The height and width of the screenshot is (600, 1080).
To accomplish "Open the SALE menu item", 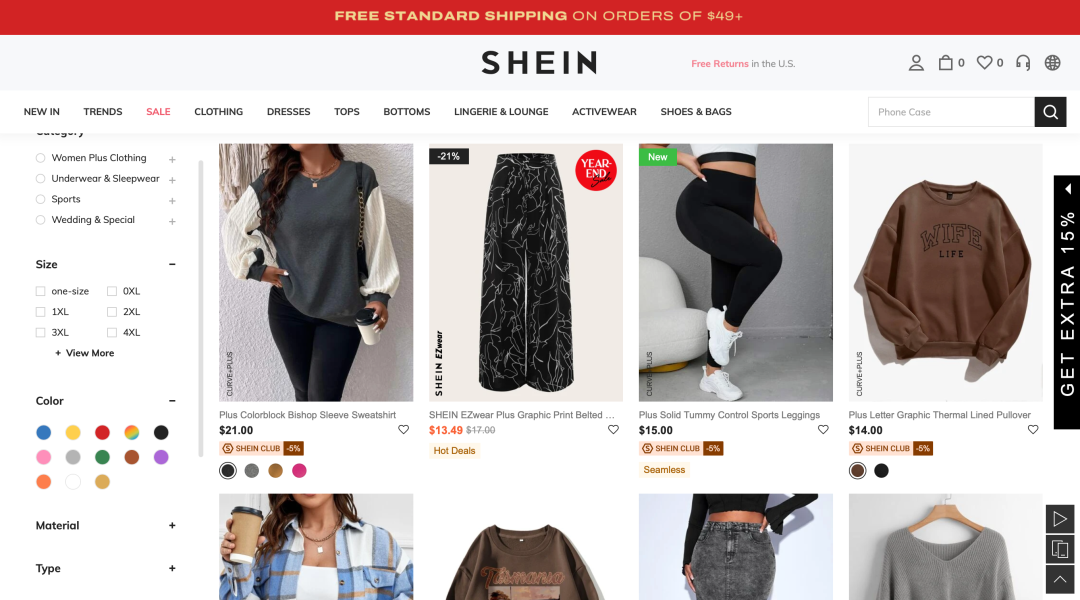I will point(158,112).
